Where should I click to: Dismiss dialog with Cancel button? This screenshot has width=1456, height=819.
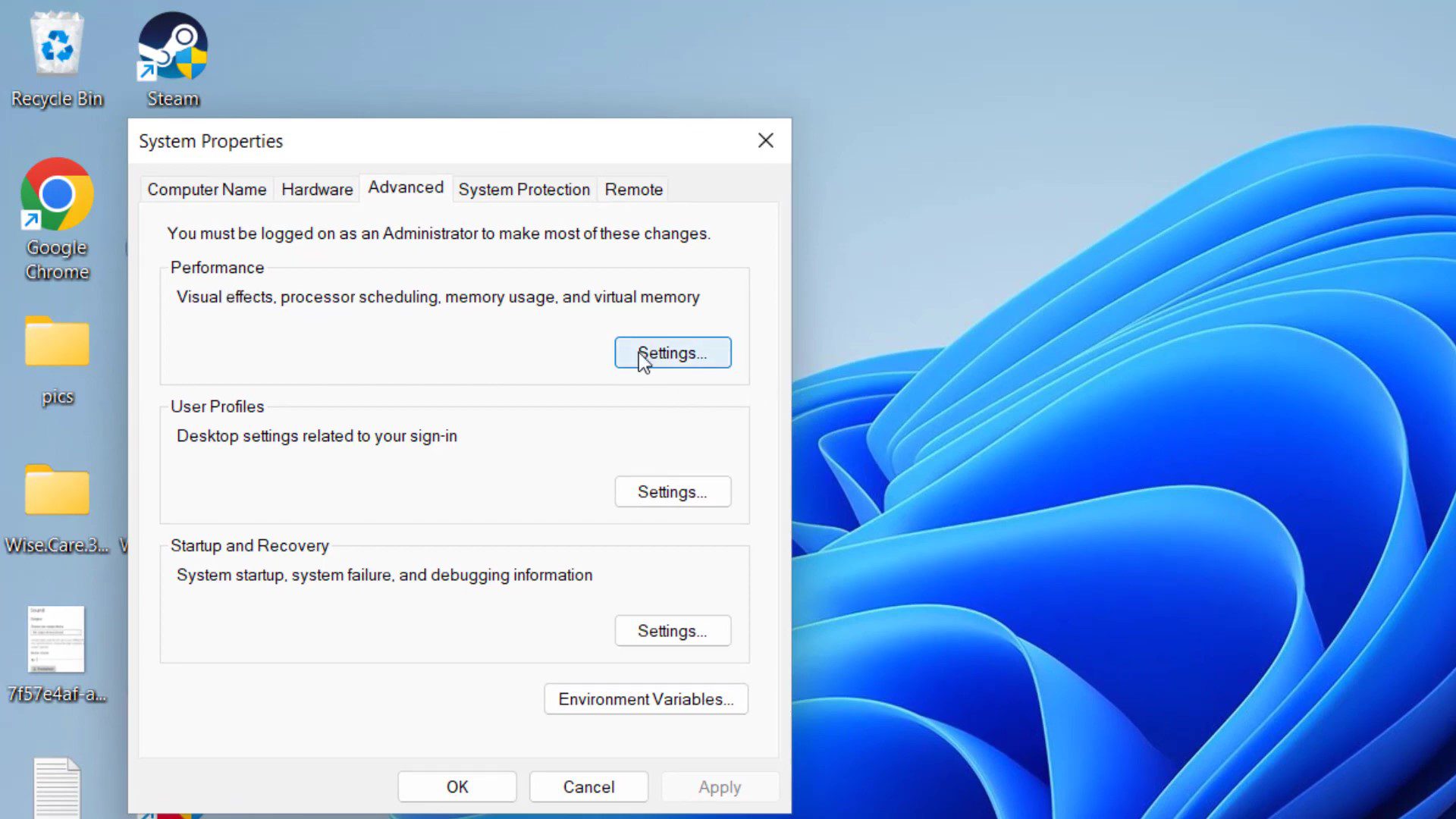point(588,786)
